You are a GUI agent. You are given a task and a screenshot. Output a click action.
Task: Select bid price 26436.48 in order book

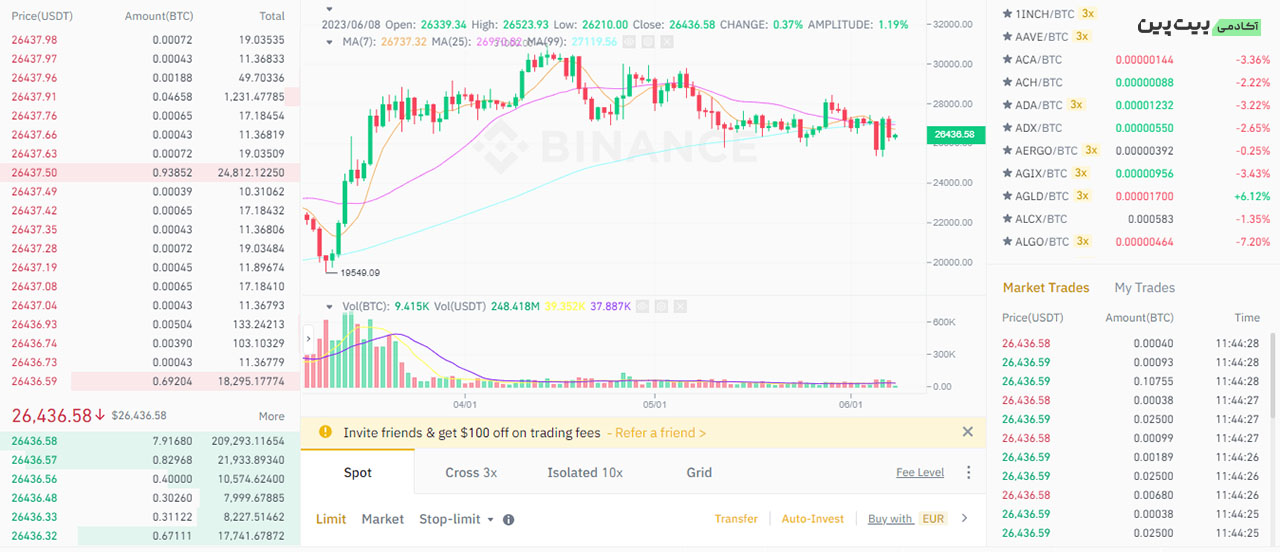[34, 498]
